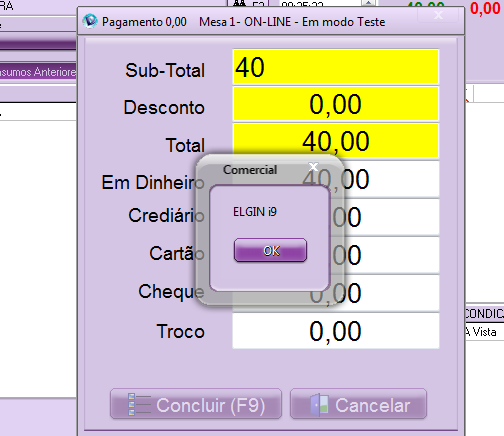Select the Desconto value field

click(336, 104)
